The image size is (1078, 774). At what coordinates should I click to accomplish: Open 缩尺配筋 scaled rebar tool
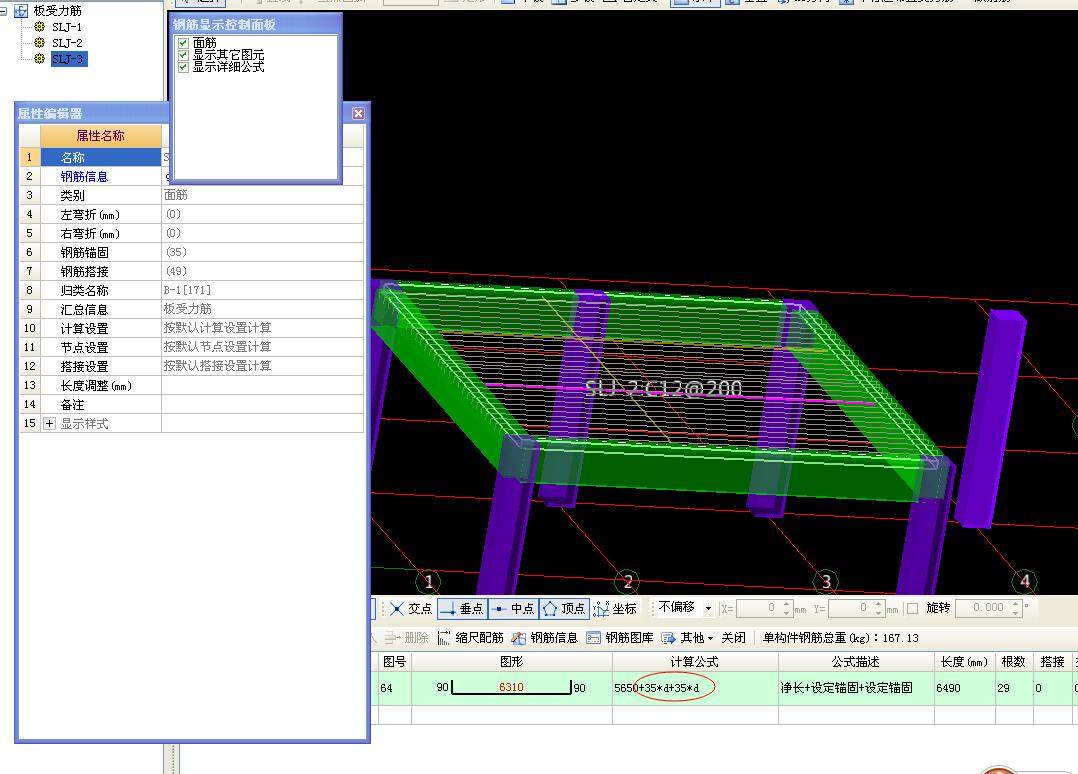[471, 638]
